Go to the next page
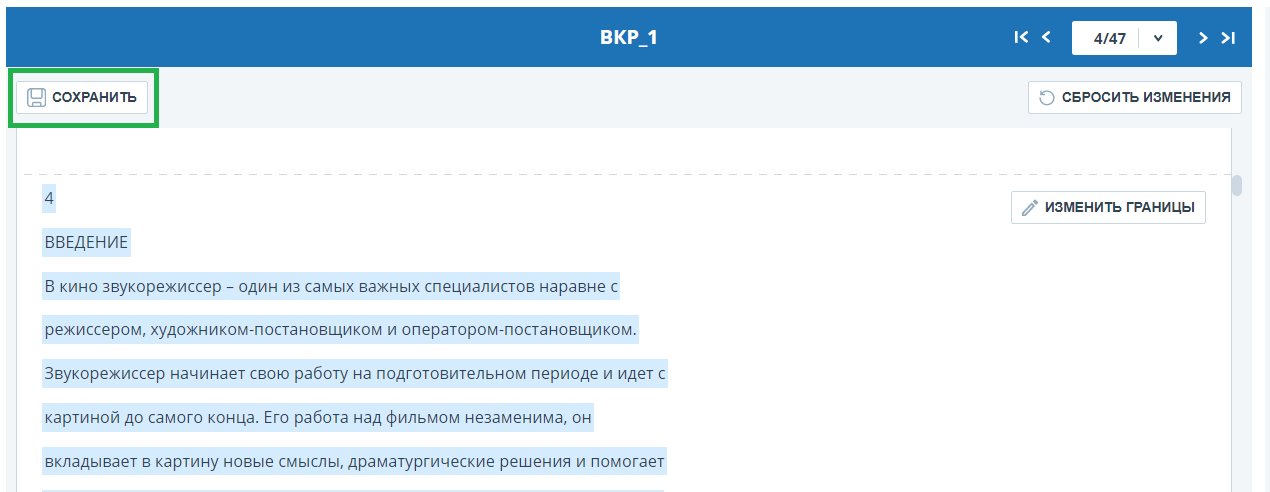 [x=1204, y=38]
